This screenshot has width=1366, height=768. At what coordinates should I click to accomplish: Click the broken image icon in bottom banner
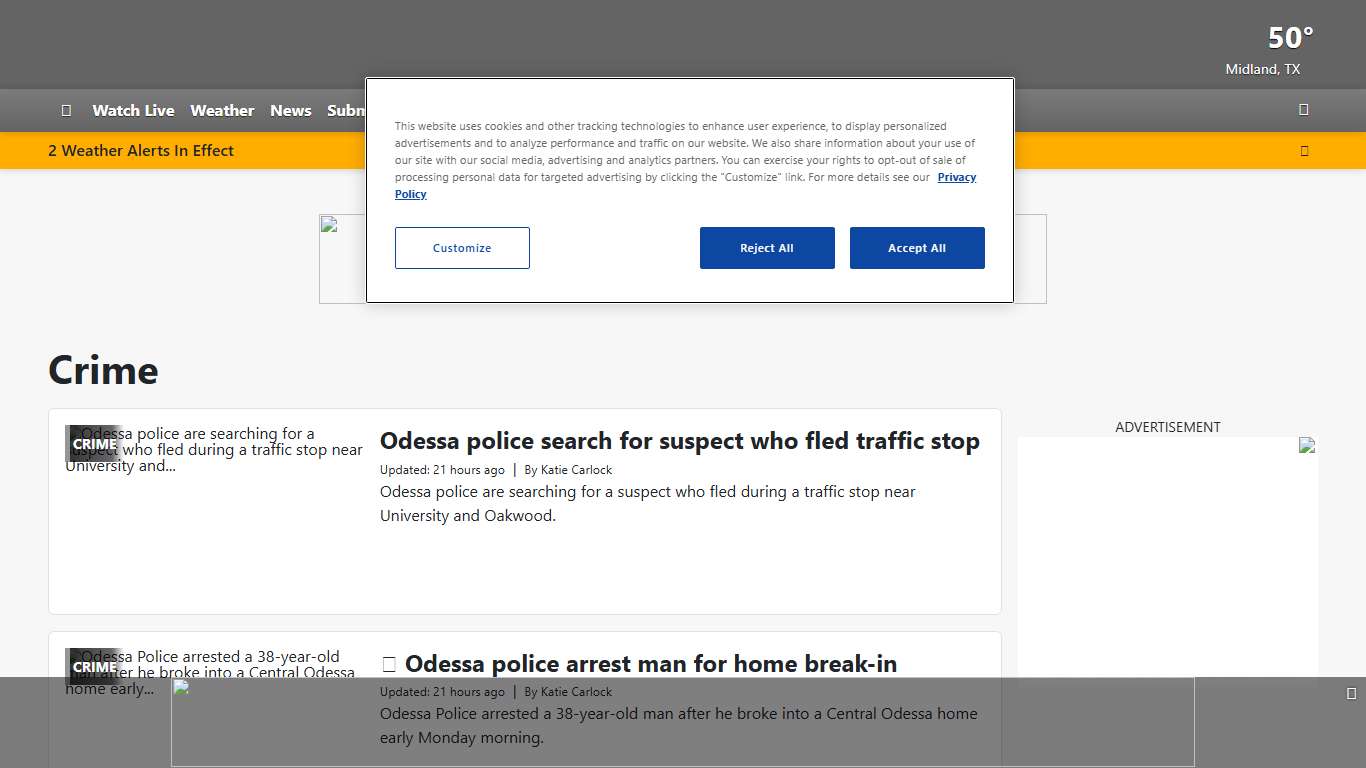[181, 687]
